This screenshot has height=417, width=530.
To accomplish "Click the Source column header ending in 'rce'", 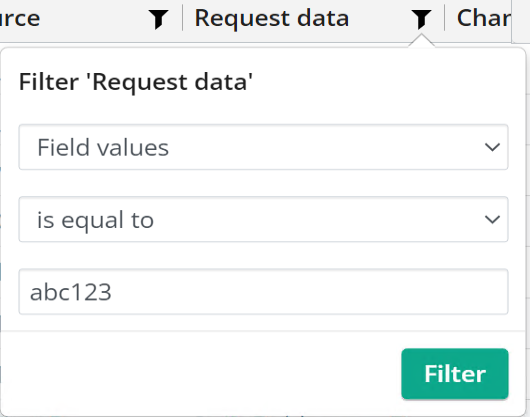I will point(20,18).
